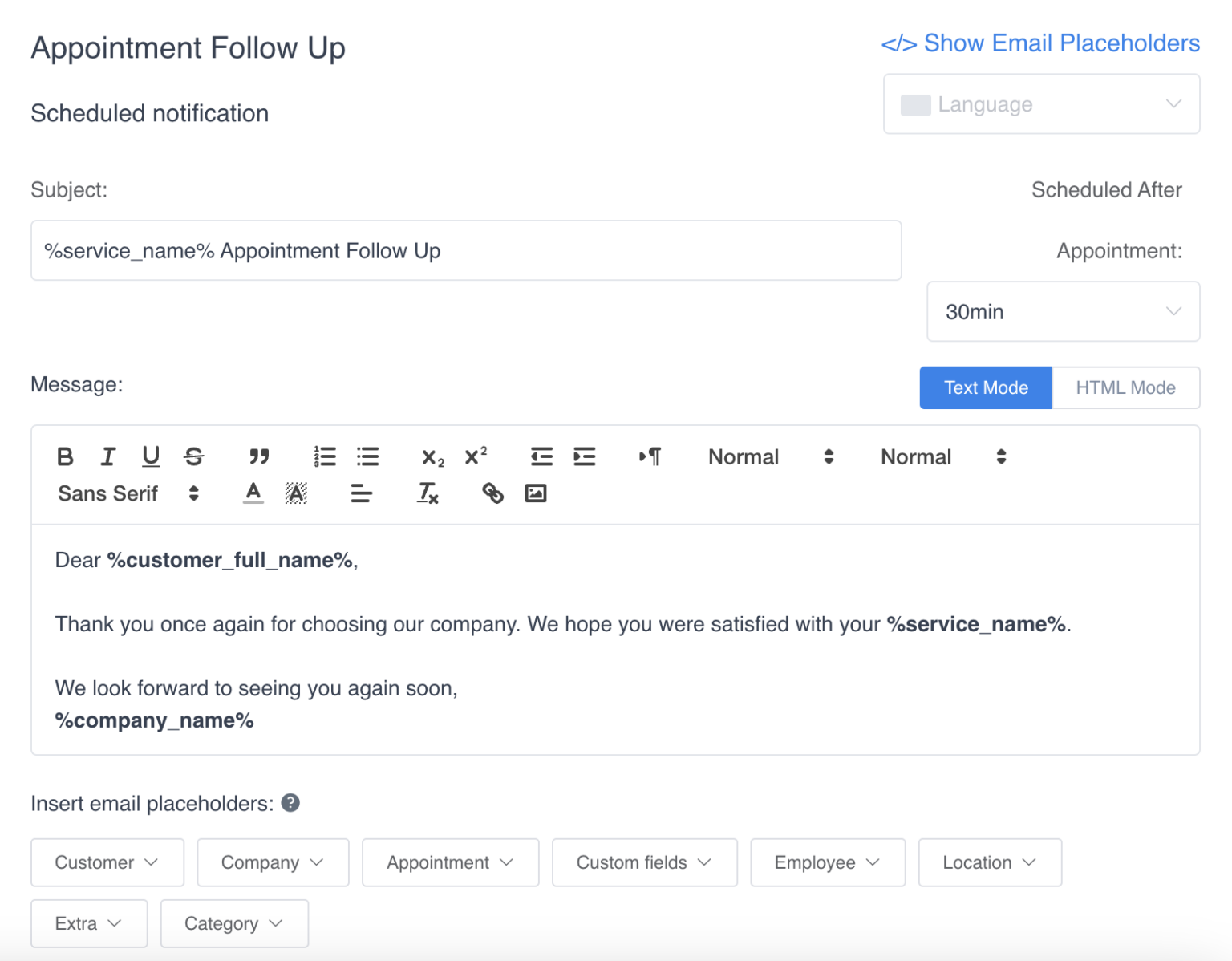Image resolution: width=1232 pixels, height=961 pixels.
Task: Switch to HTML Mode
Action: [1125, 387]
